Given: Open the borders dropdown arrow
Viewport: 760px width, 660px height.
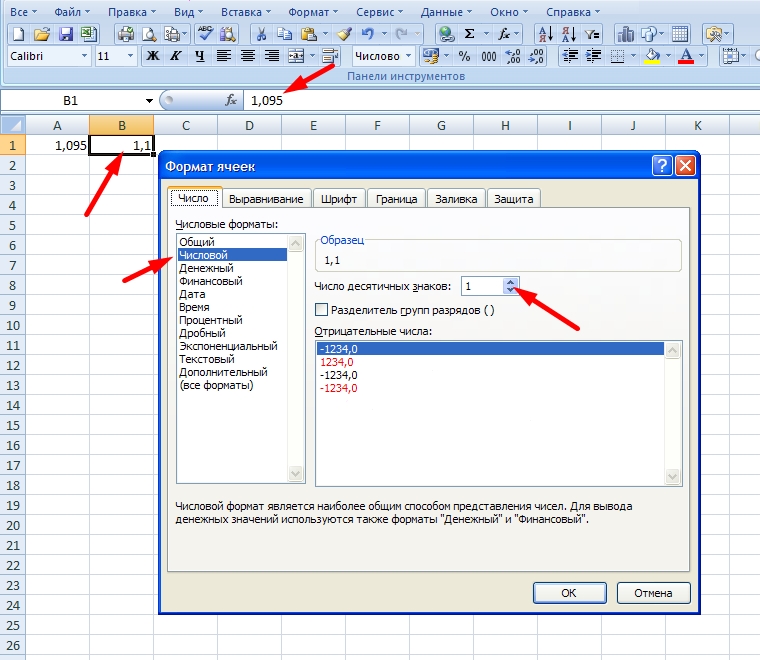Looking at the screenshot, I should pos(633,56).
